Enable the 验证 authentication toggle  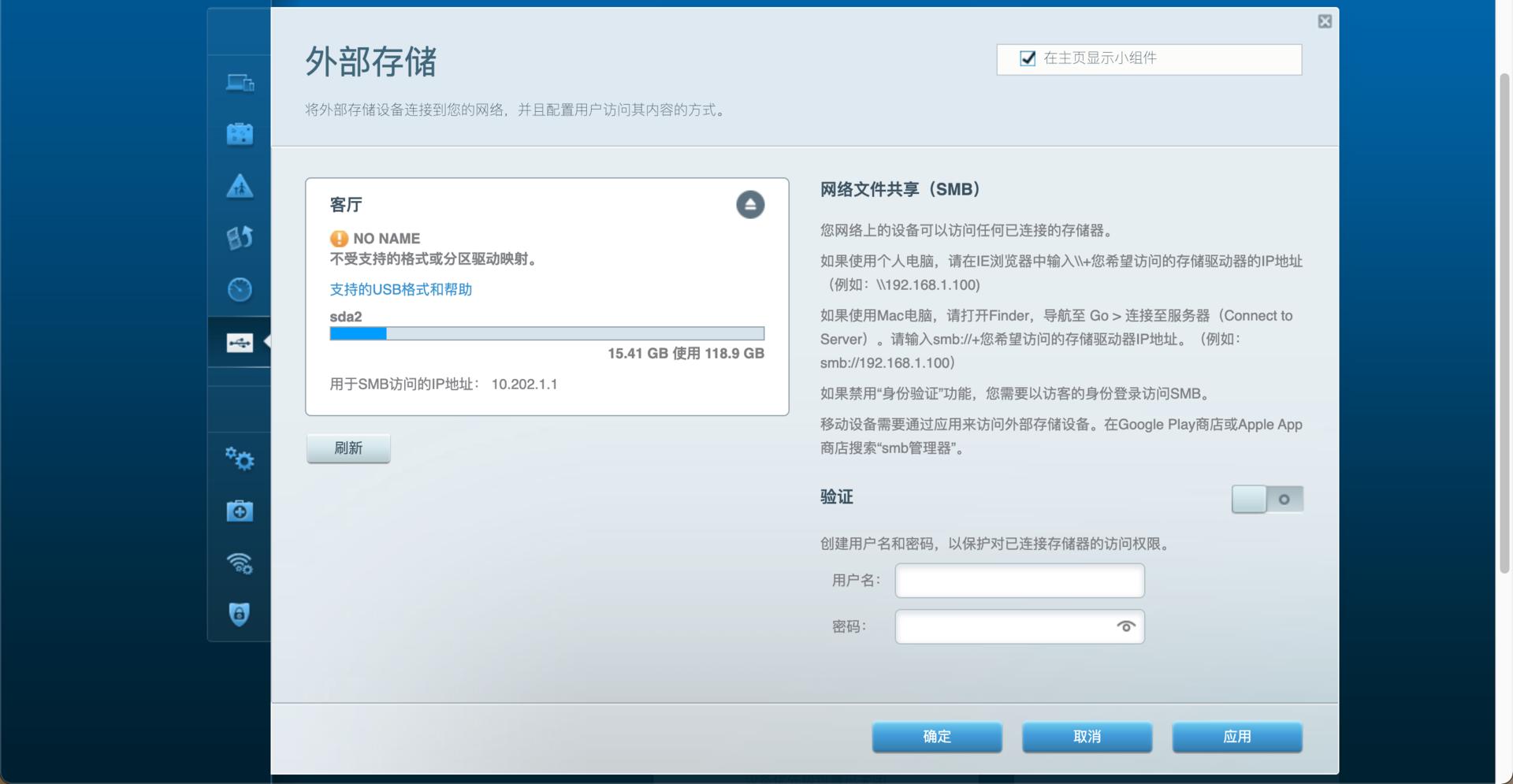(1267, 498)
